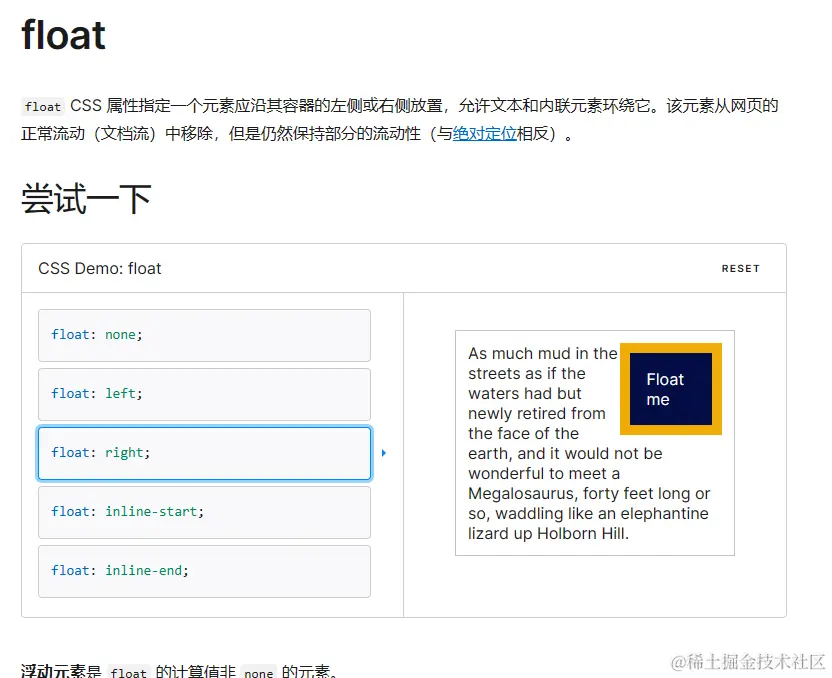Click the inline float code badge

42,106
